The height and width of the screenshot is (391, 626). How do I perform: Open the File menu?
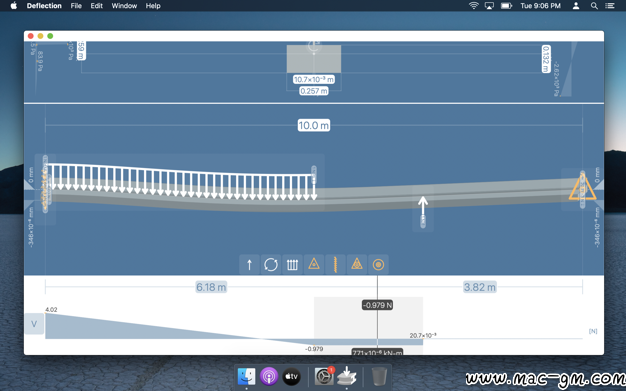pos(76,6)
